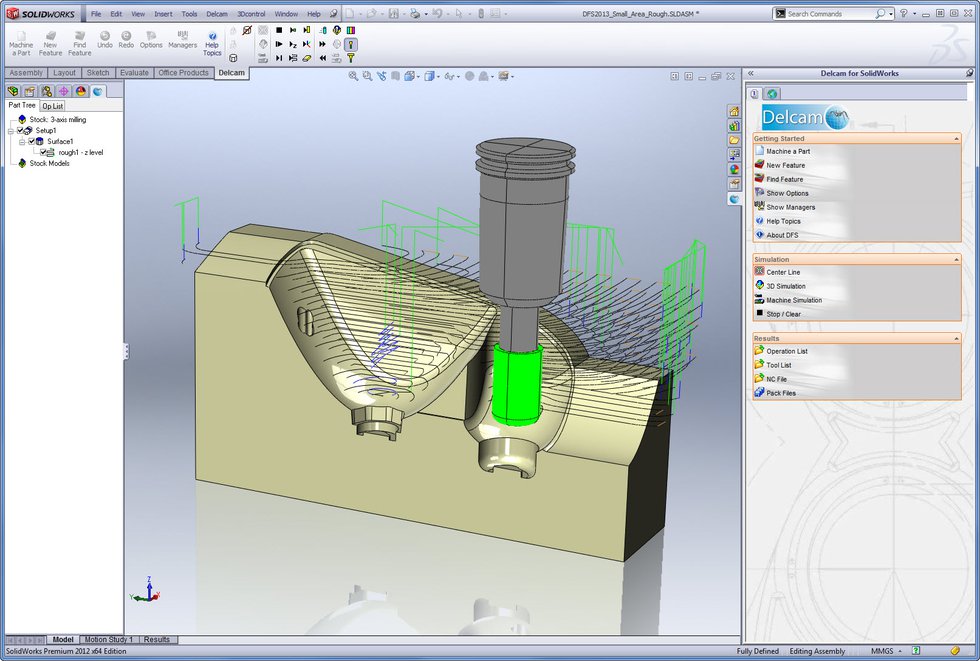Select the Machine Simulation icon
Screen dimensions: 980x661
click(x=762, y=300)
